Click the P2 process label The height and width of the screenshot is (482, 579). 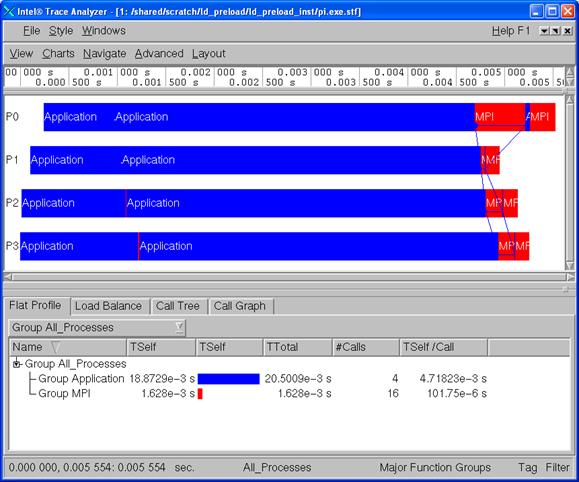[x=12, y=203]
